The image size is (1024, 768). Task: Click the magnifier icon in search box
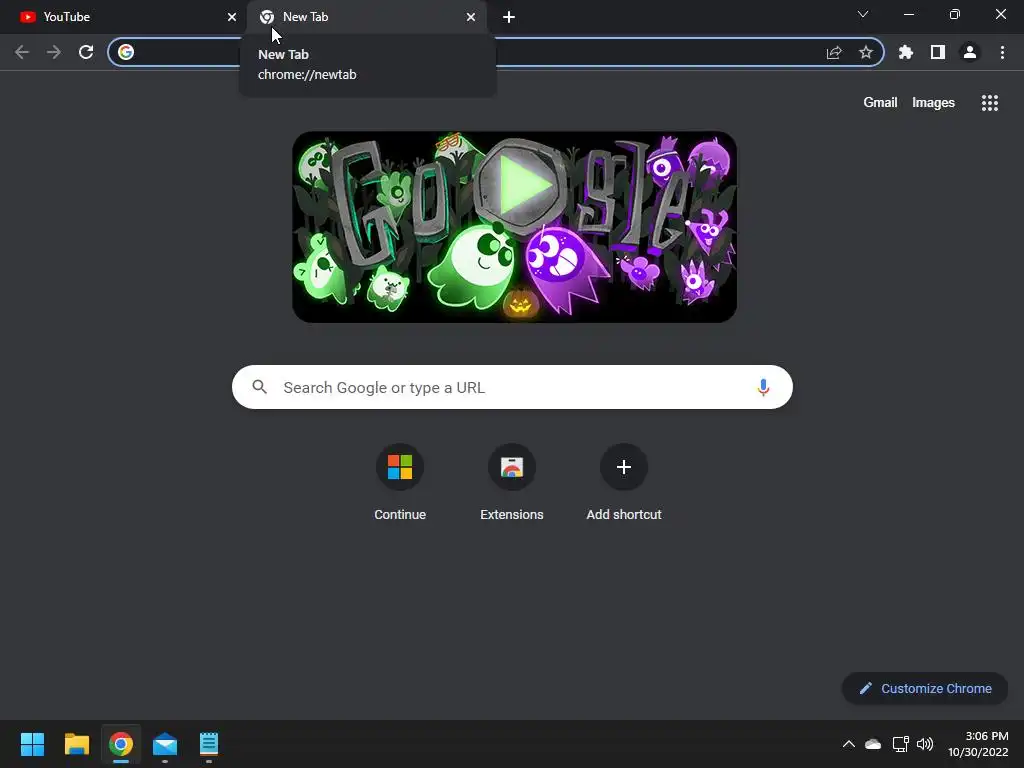coord(260,387)
